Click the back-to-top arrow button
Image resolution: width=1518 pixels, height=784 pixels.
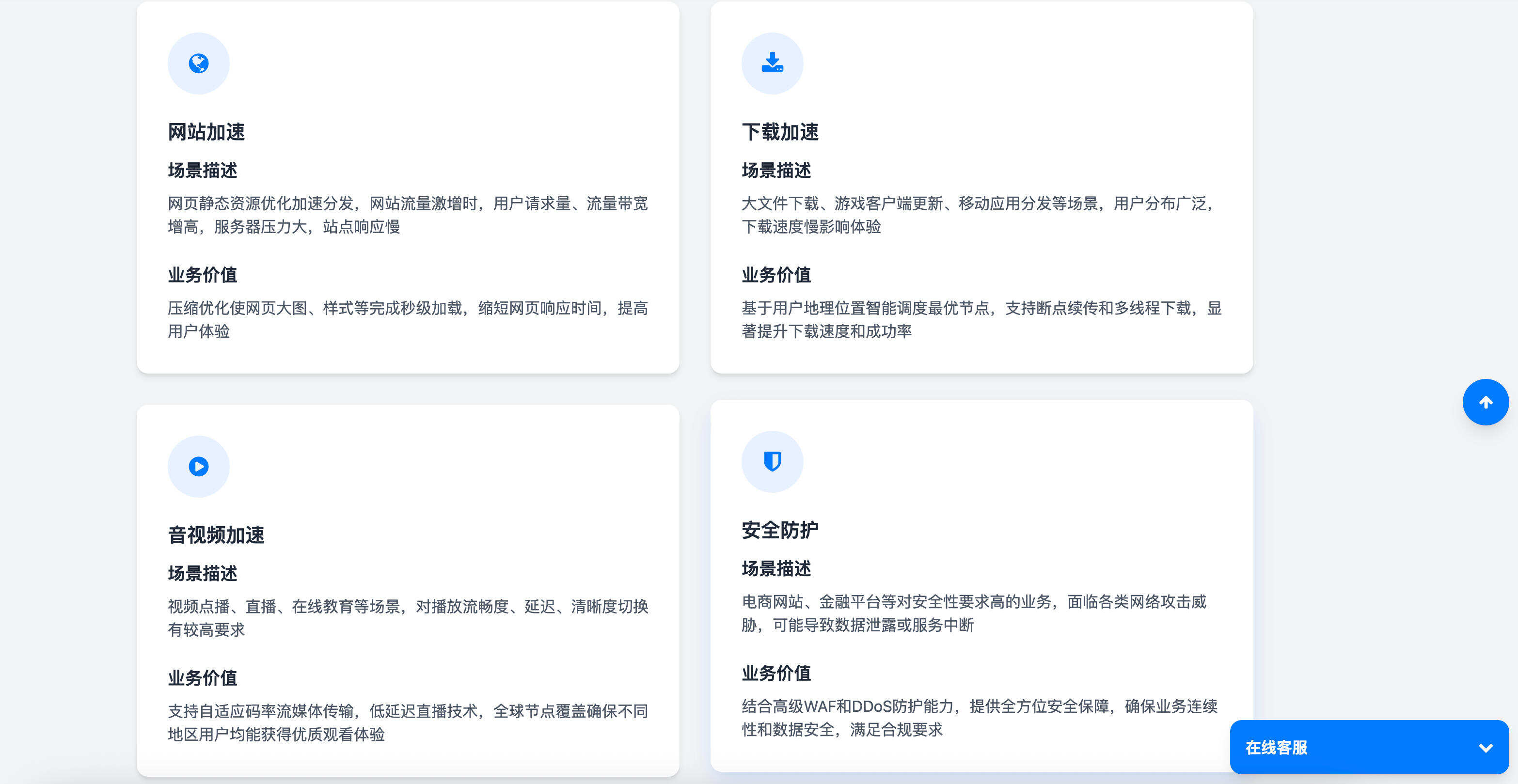pos(1486,402)
